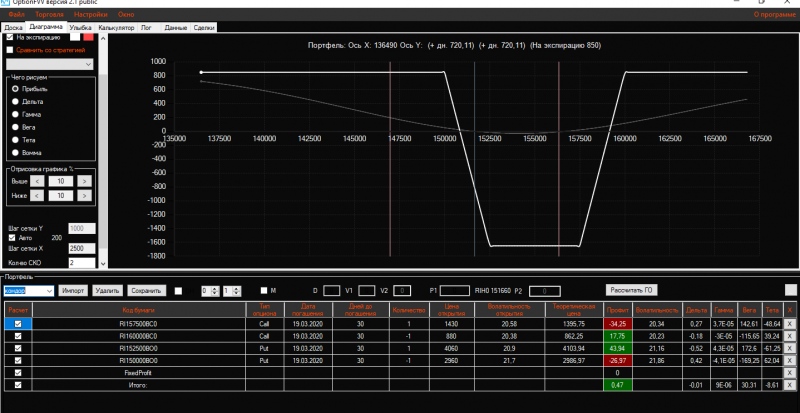Open the Настройки menu

tap(90, 15)
